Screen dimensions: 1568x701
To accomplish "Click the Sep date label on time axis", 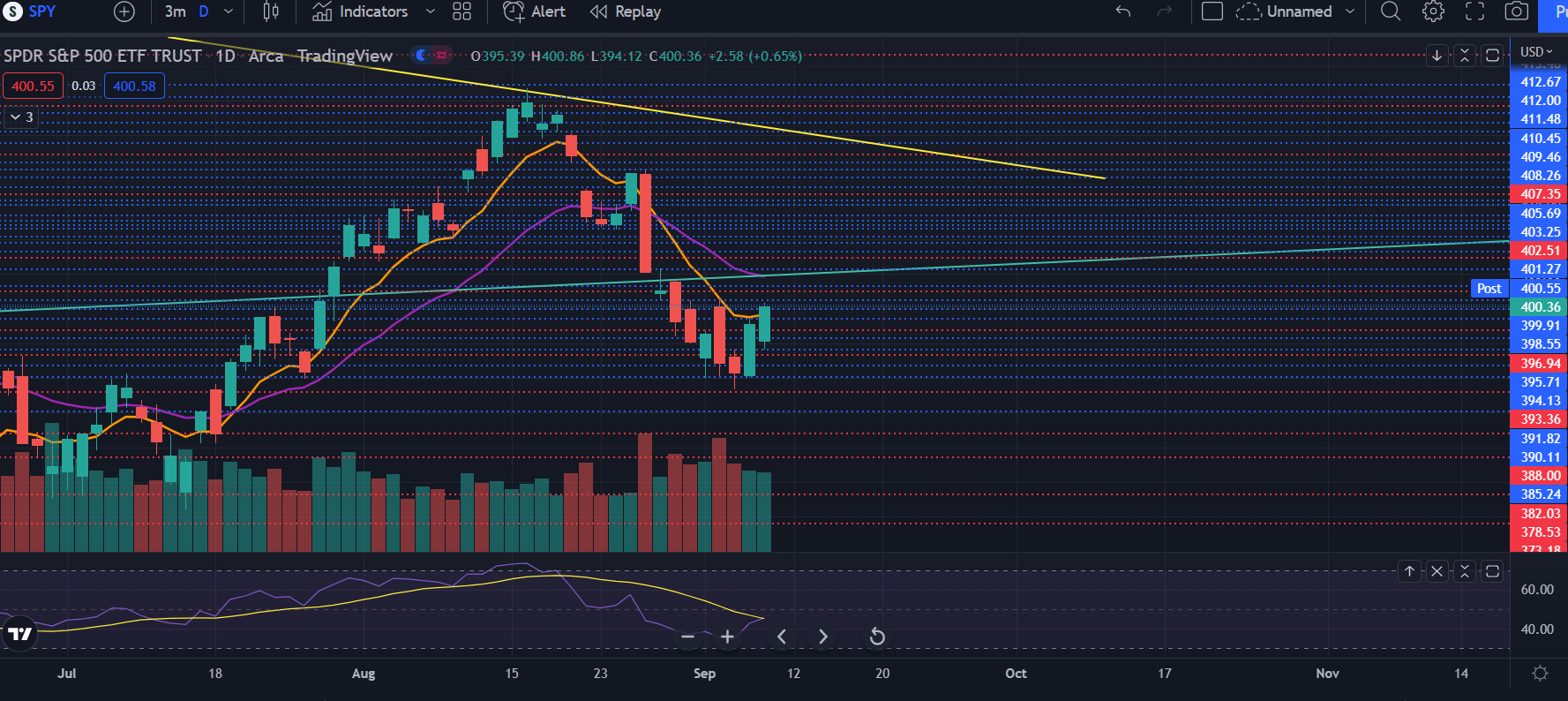I will pos(704,674).
